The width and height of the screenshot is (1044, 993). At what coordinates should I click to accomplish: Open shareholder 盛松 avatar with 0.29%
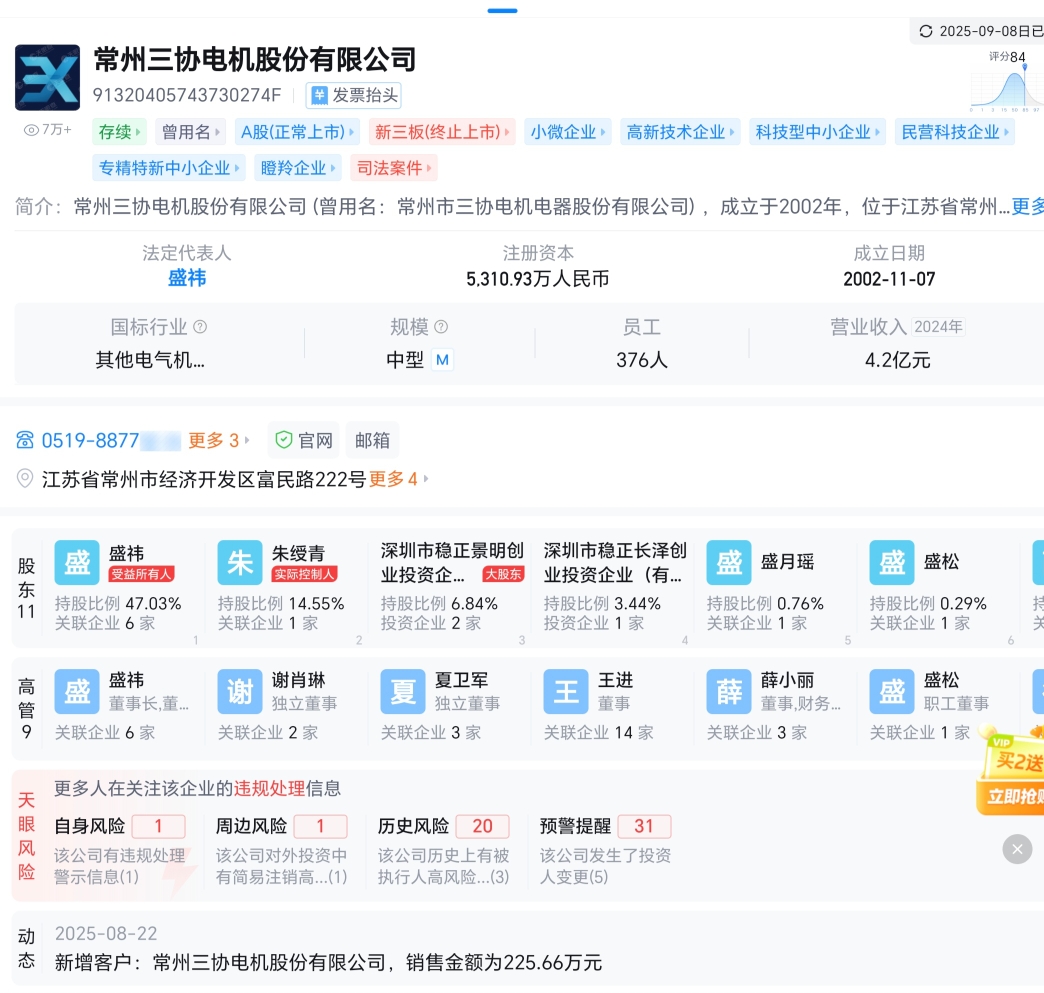[x=892, y=563]
